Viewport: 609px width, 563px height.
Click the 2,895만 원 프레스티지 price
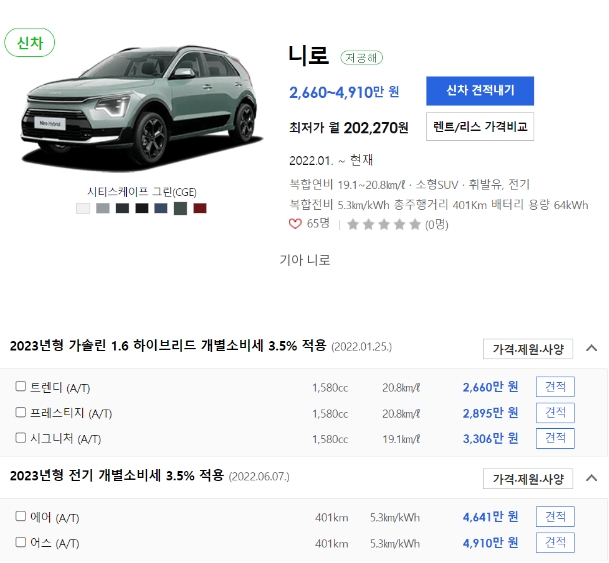pos(491,413)
